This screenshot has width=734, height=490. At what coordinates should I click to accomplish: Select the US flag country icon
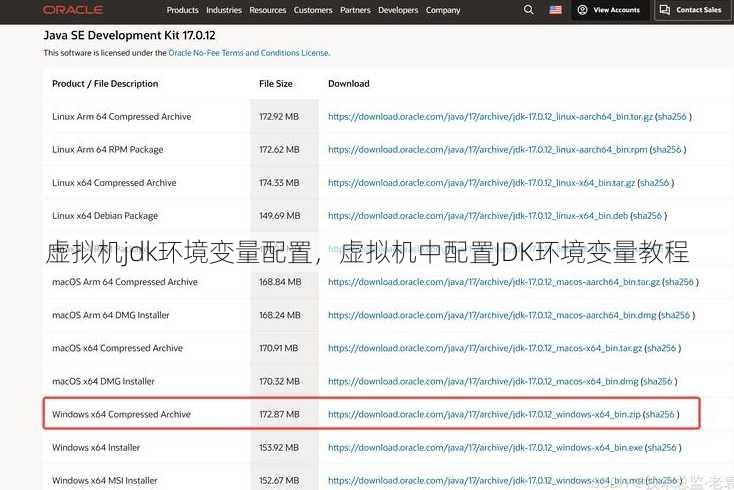556,10
